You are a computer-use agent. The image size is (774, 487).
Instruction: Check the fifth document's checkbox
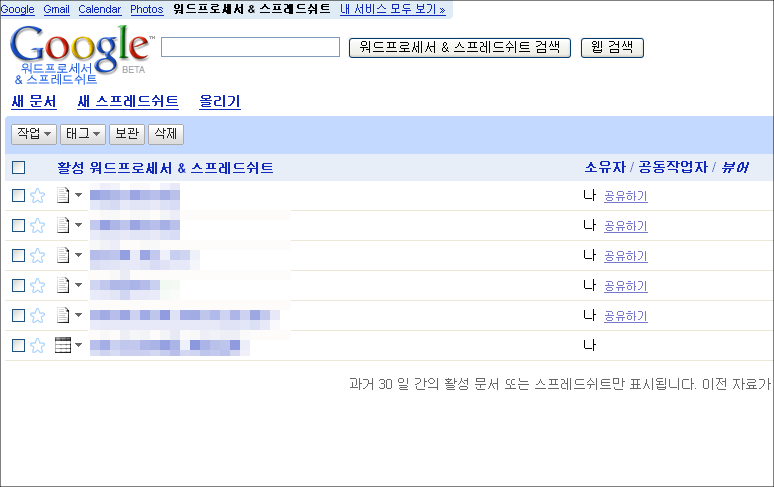pyautogui.click(x=18, y=315)
